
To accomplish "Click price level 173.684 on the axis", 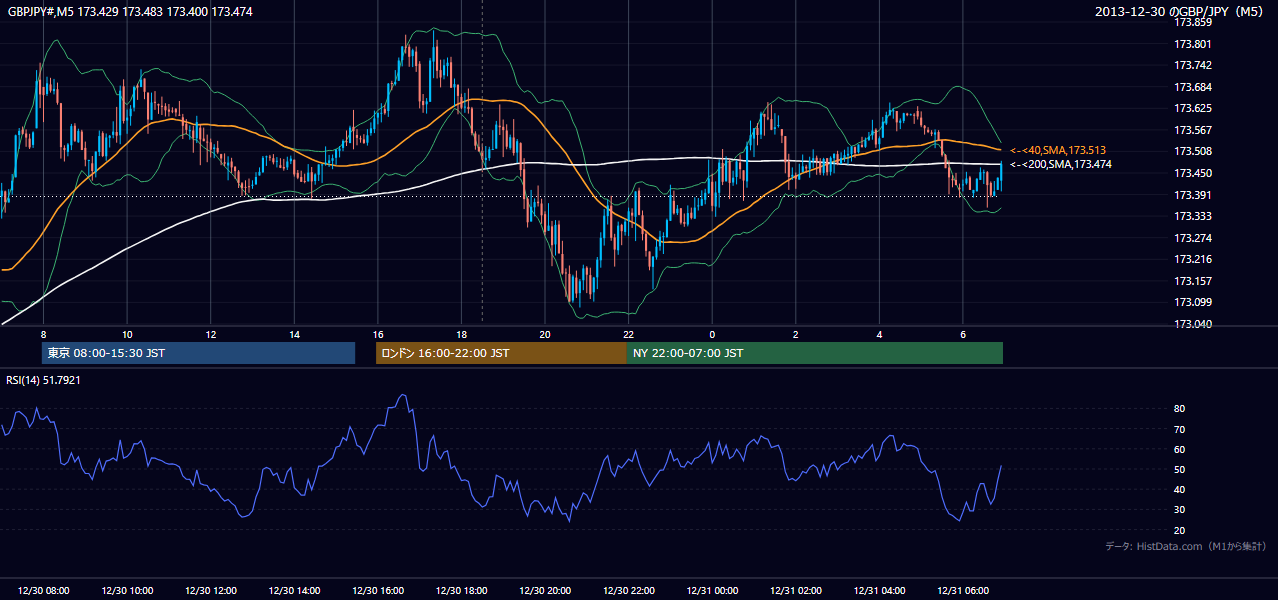I will point(1194,87).
